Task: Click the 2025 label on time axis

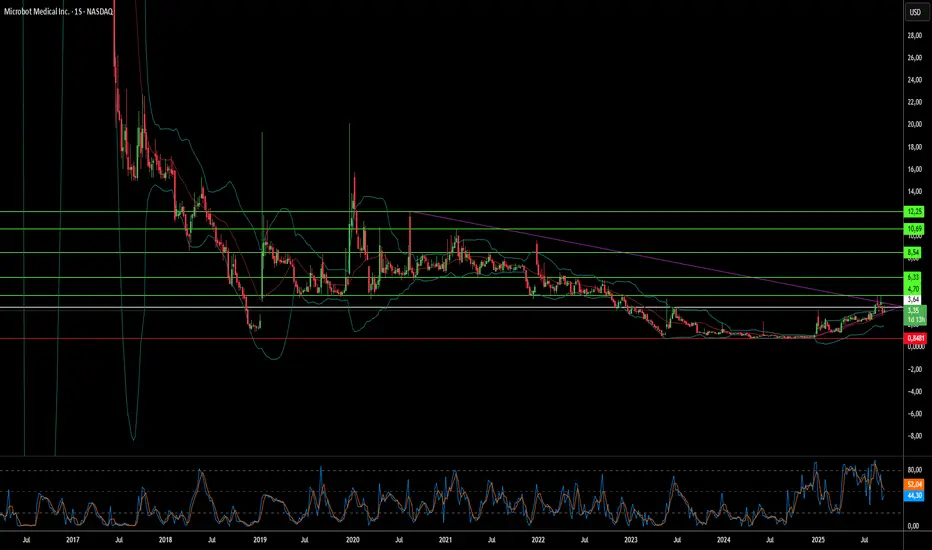Action: (817, 540)
